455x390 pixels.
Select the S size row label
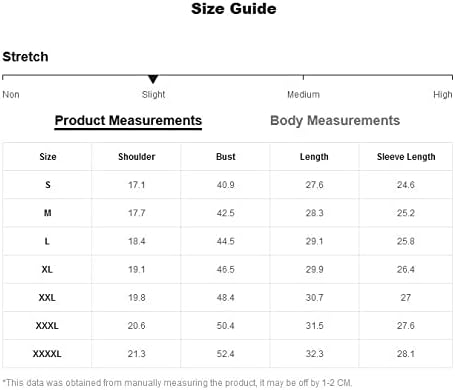(x=48, y=185)
